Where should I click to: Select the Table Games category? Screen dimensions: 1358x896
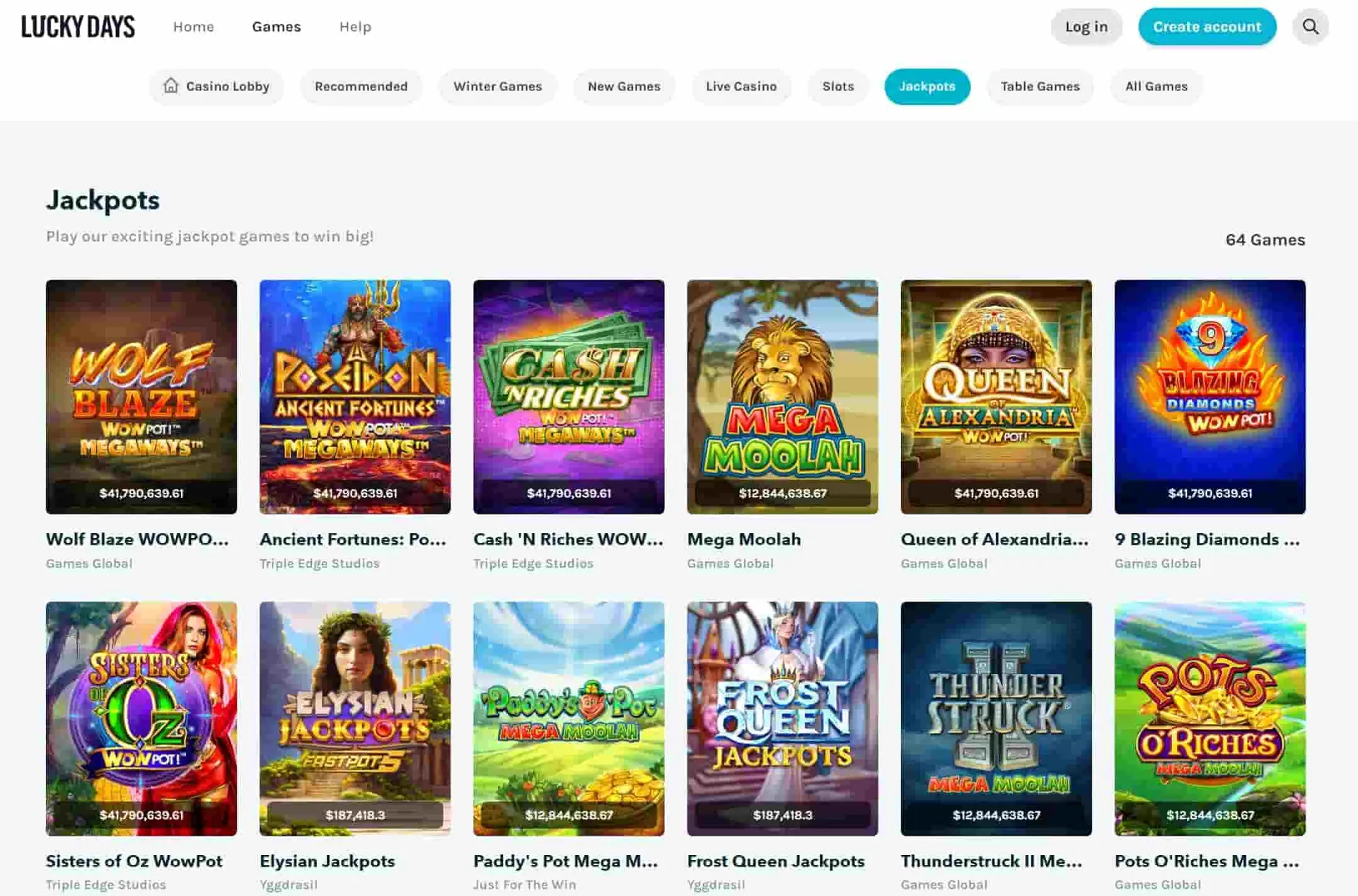click(x=1040, y=86)
